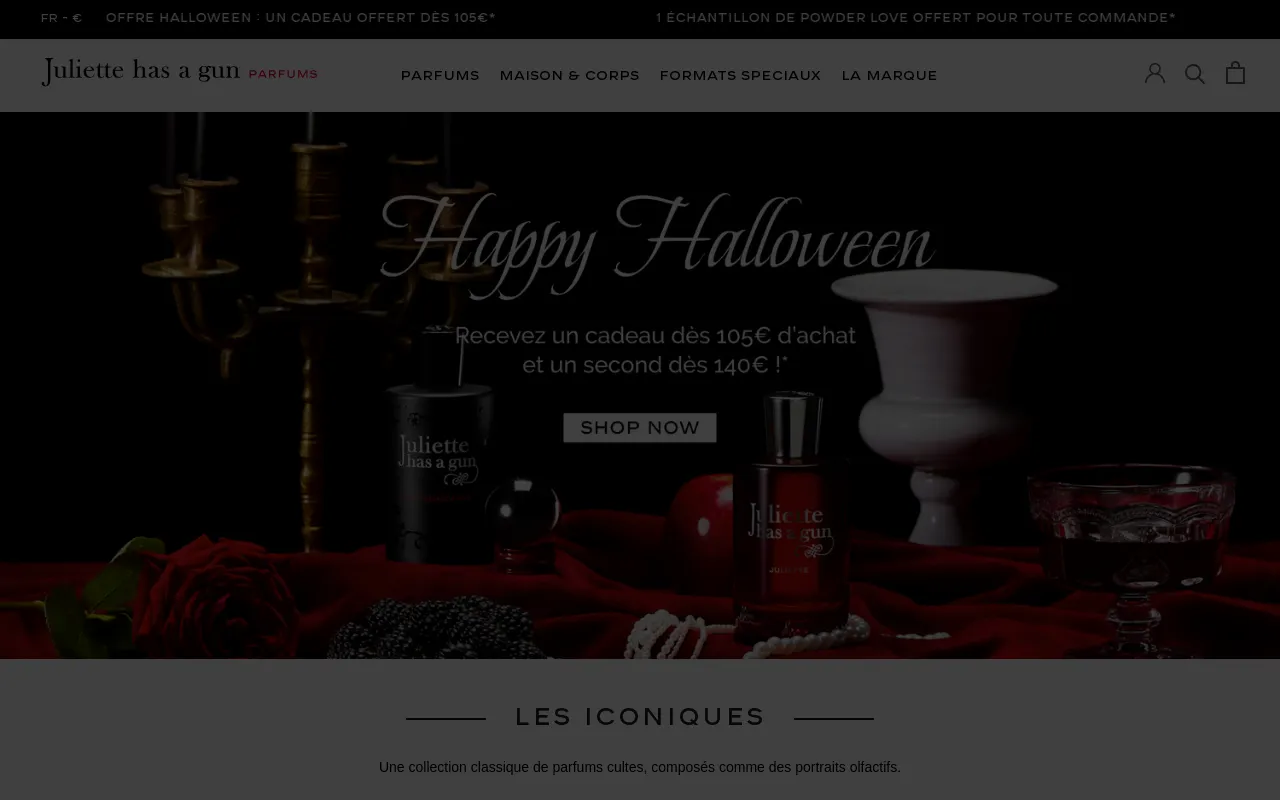
Task: Open the Halloween offer announcement link
Action: tap(301, 18)
